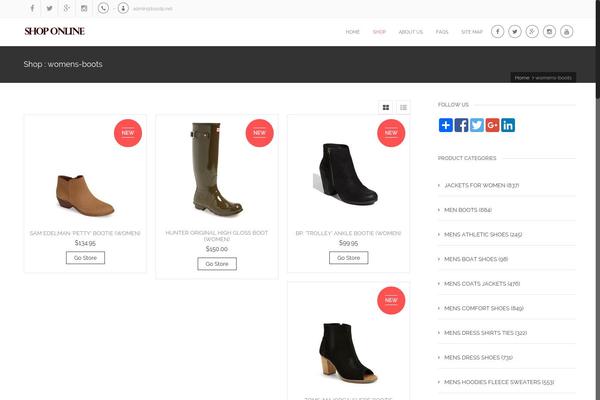Image resolution: width=600 pixels, height=400 pixels.
Task: Open the FAQs menu item
Action: [x=442, y=32]
